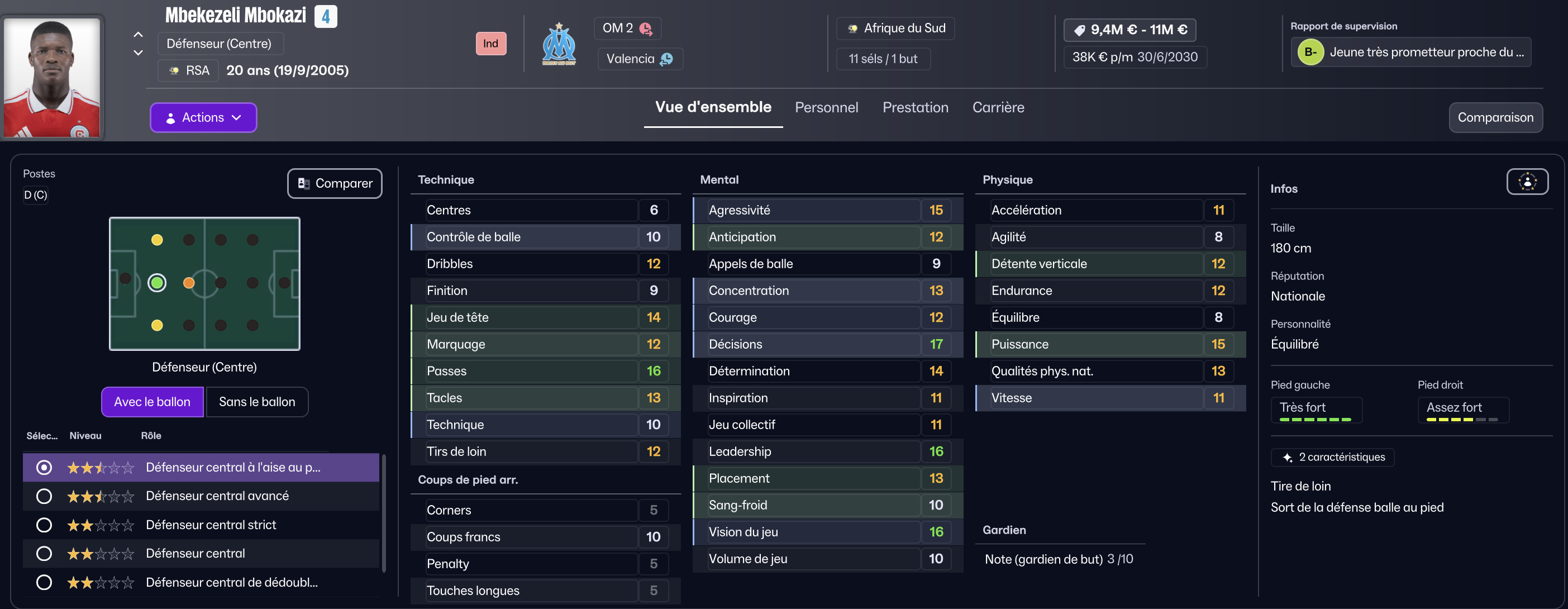
Task: Switch to the Personnel tab
Action: (826, 107)
